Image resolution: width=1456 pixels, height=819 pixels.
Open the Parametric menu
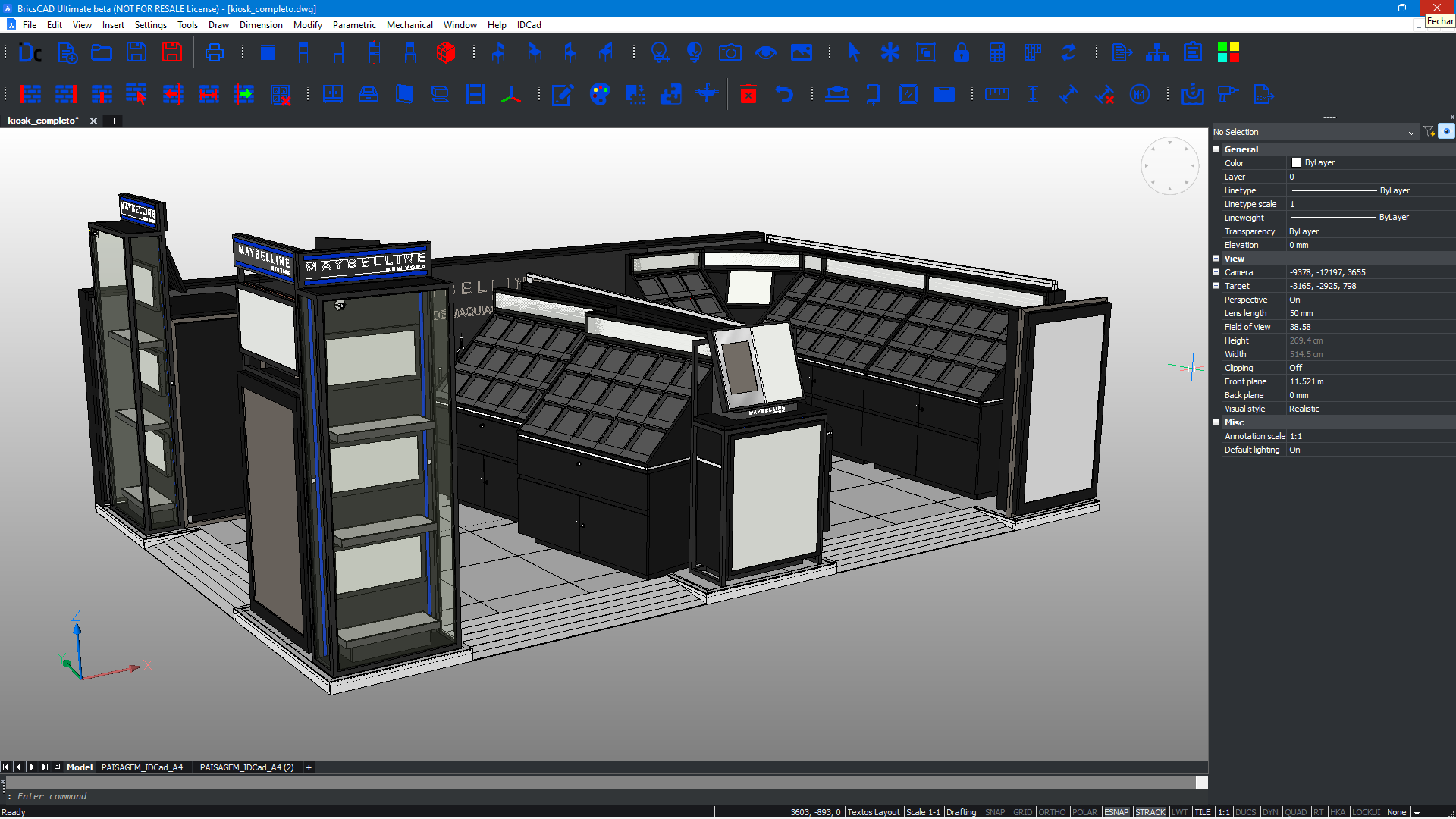[354, 25]
